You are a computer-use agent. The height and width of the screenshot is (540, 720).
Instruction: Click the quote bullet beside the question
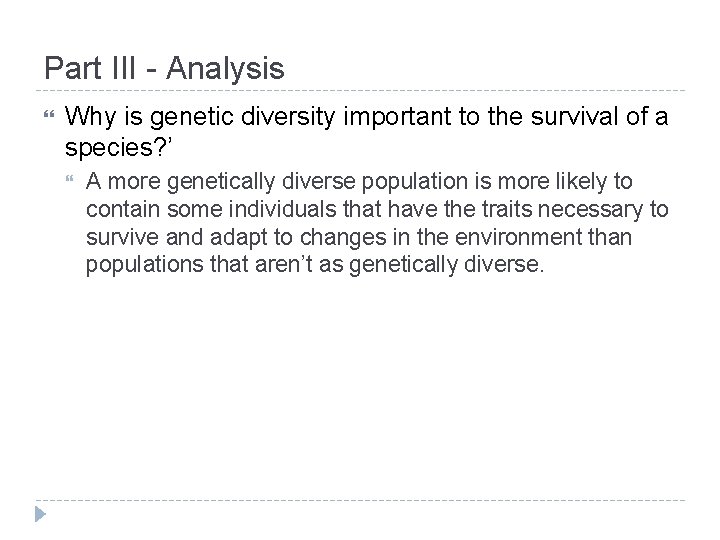point(41,116)
